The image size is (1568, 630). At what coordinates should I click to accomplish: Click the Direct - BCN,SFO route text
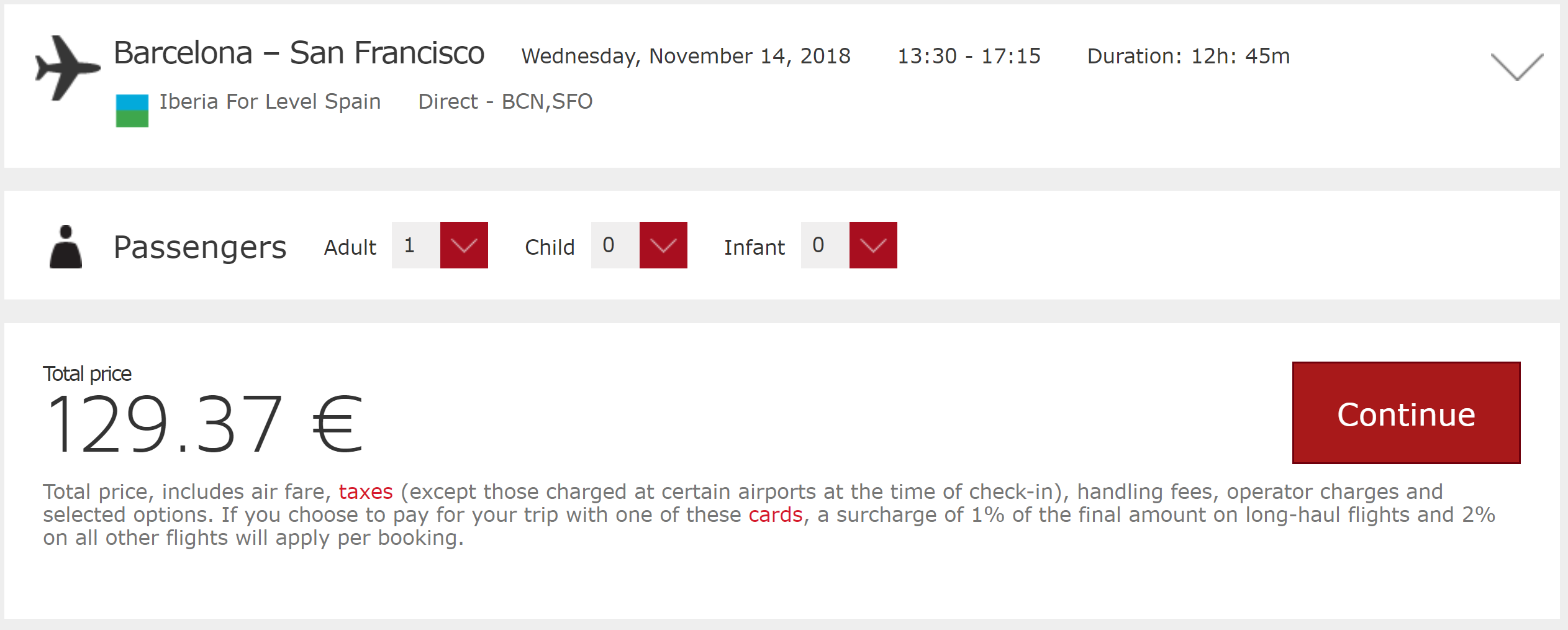(505, 101)
